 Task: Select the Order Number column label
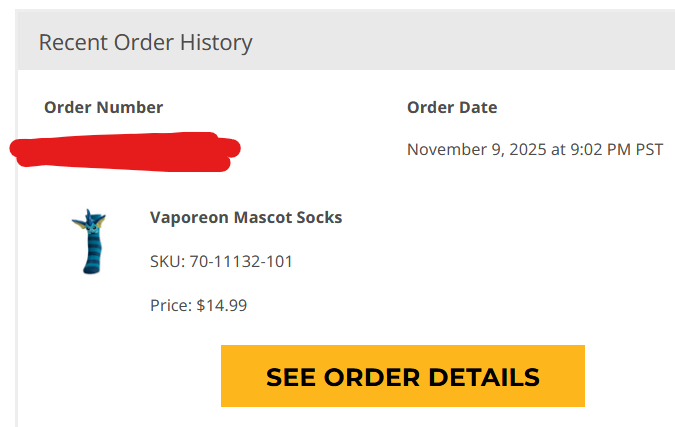click(x=103, y=107)
